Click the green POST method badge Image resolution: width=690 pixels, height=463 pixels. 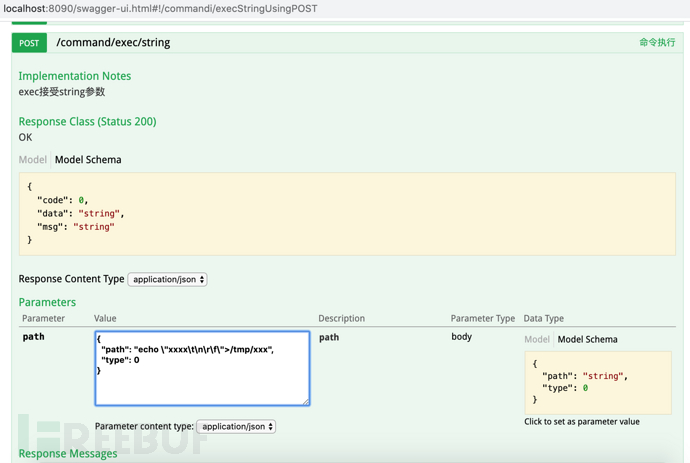[29, 43]
